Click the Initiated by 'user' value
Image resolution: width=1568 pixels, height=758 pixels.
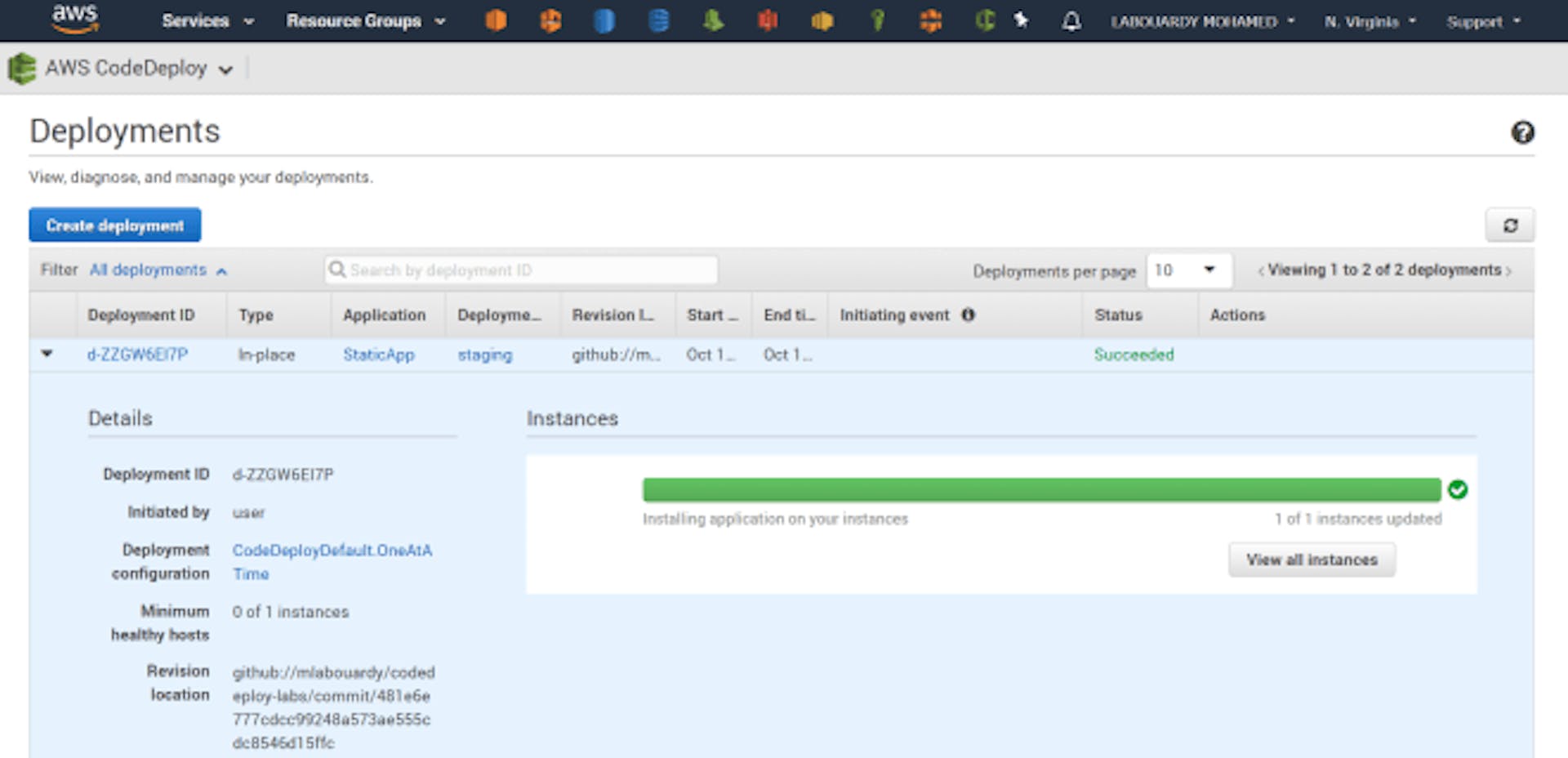click(x=248, y=513)
